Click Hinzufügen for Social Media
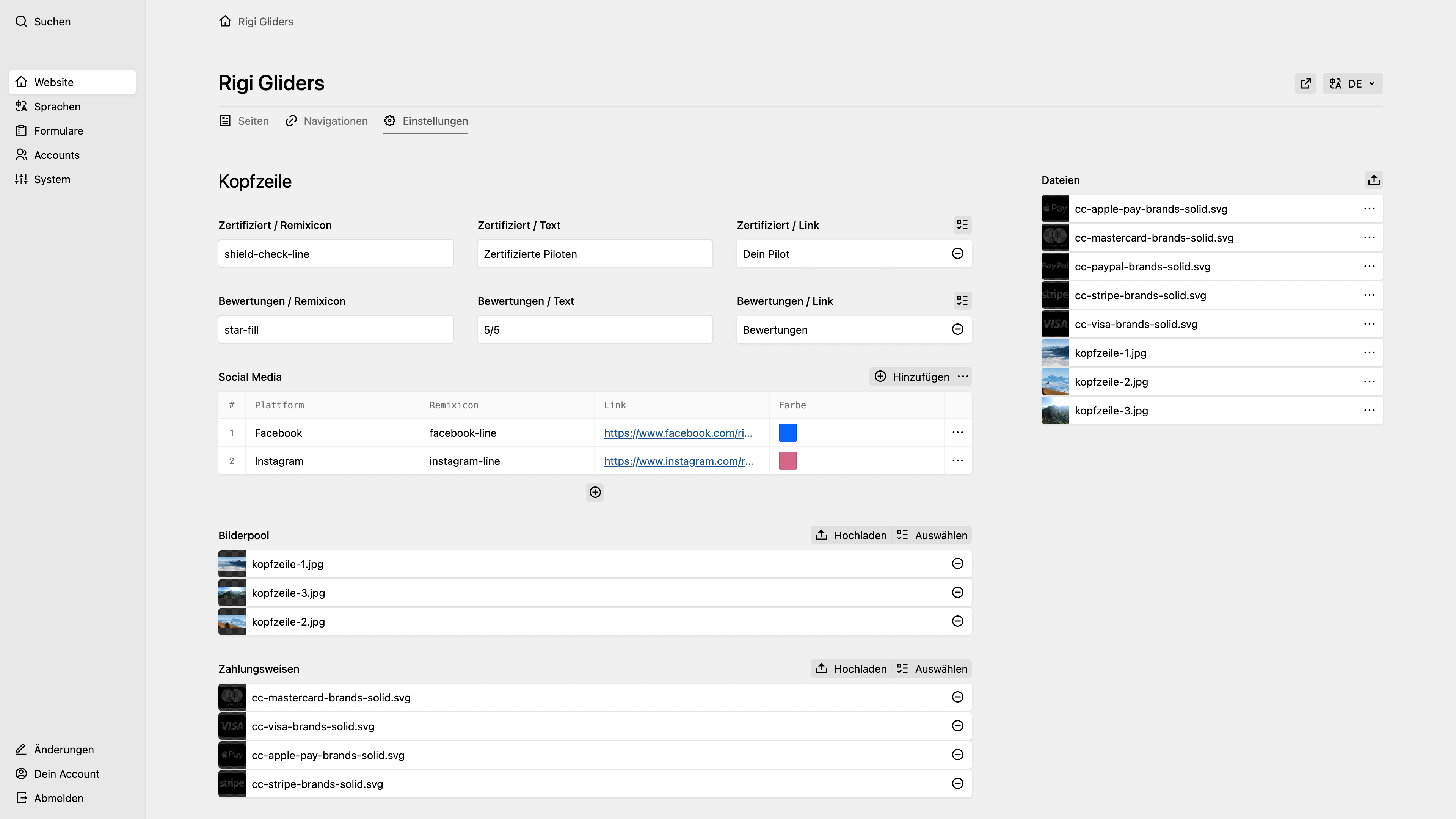The width and height of the screenshot is (1456, 819). (912, 377)
